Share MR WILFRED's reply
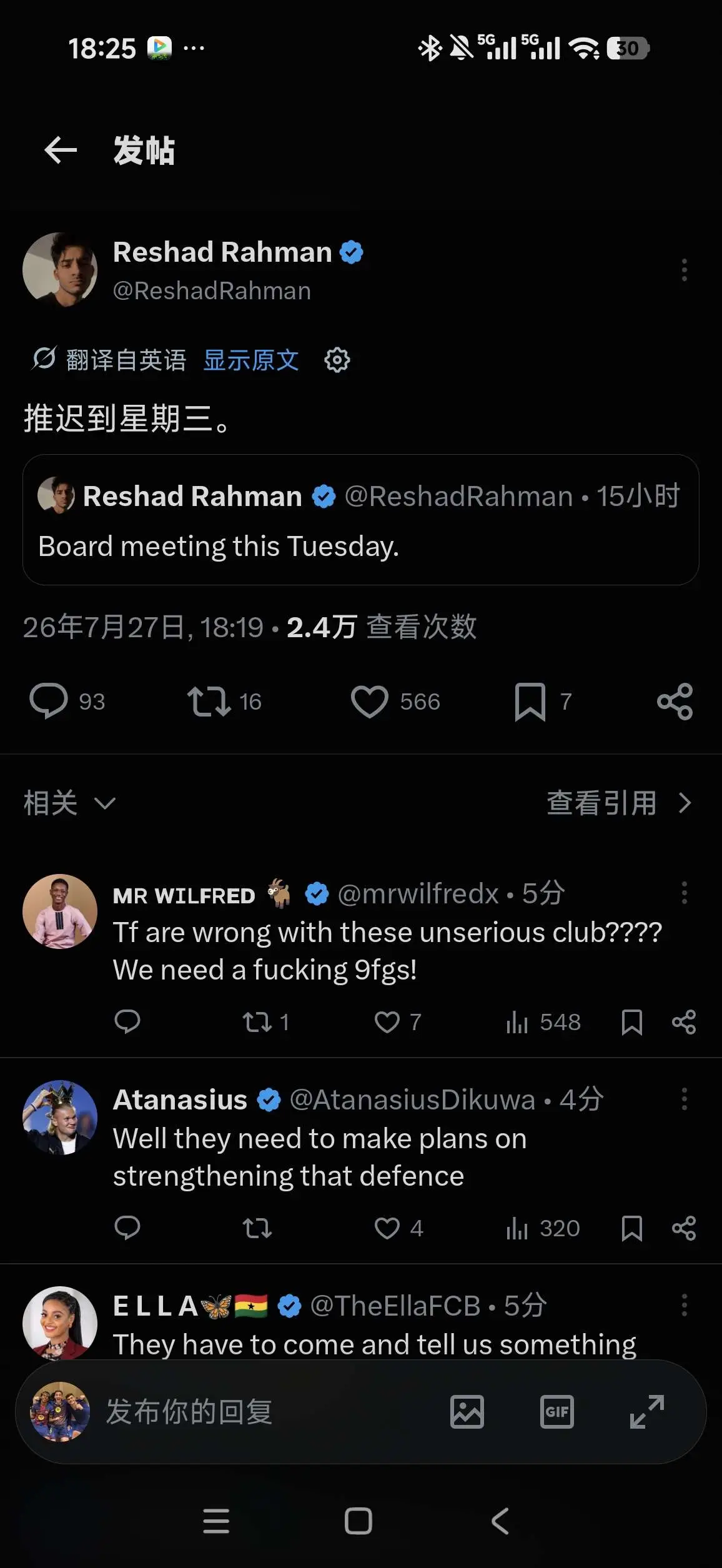 (x=684, y=1023)
